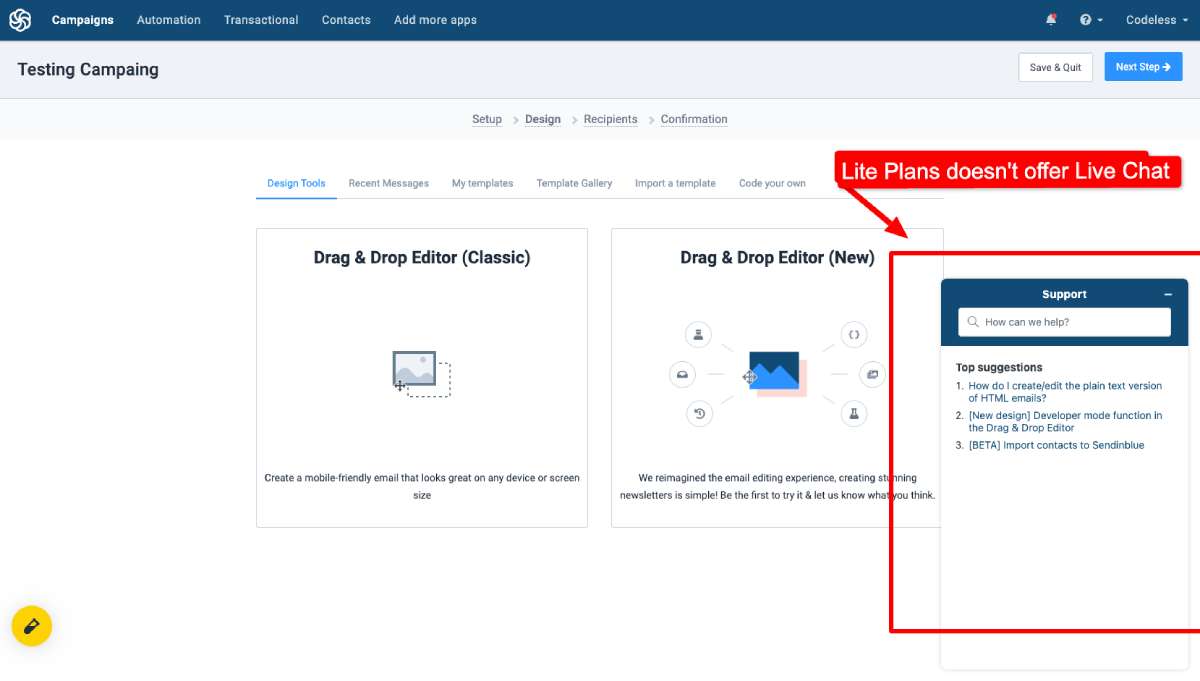The image size is (1200, 681).
Task: Click the envelope inbox icon
Action: [x=682, y=374]
